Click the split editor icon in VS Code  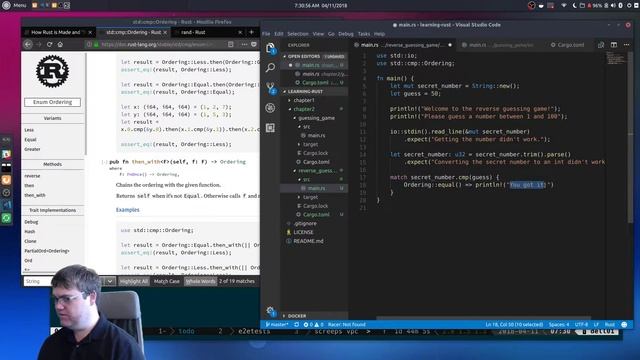point(613,45)
